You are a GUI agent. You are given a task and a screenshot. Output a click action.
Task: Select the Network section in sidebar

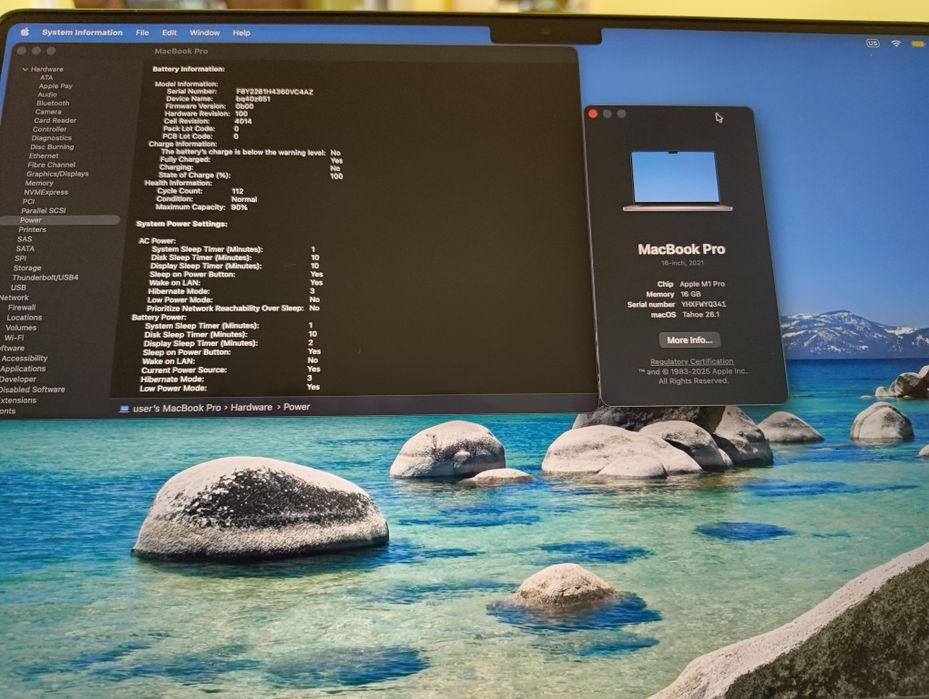14,297
